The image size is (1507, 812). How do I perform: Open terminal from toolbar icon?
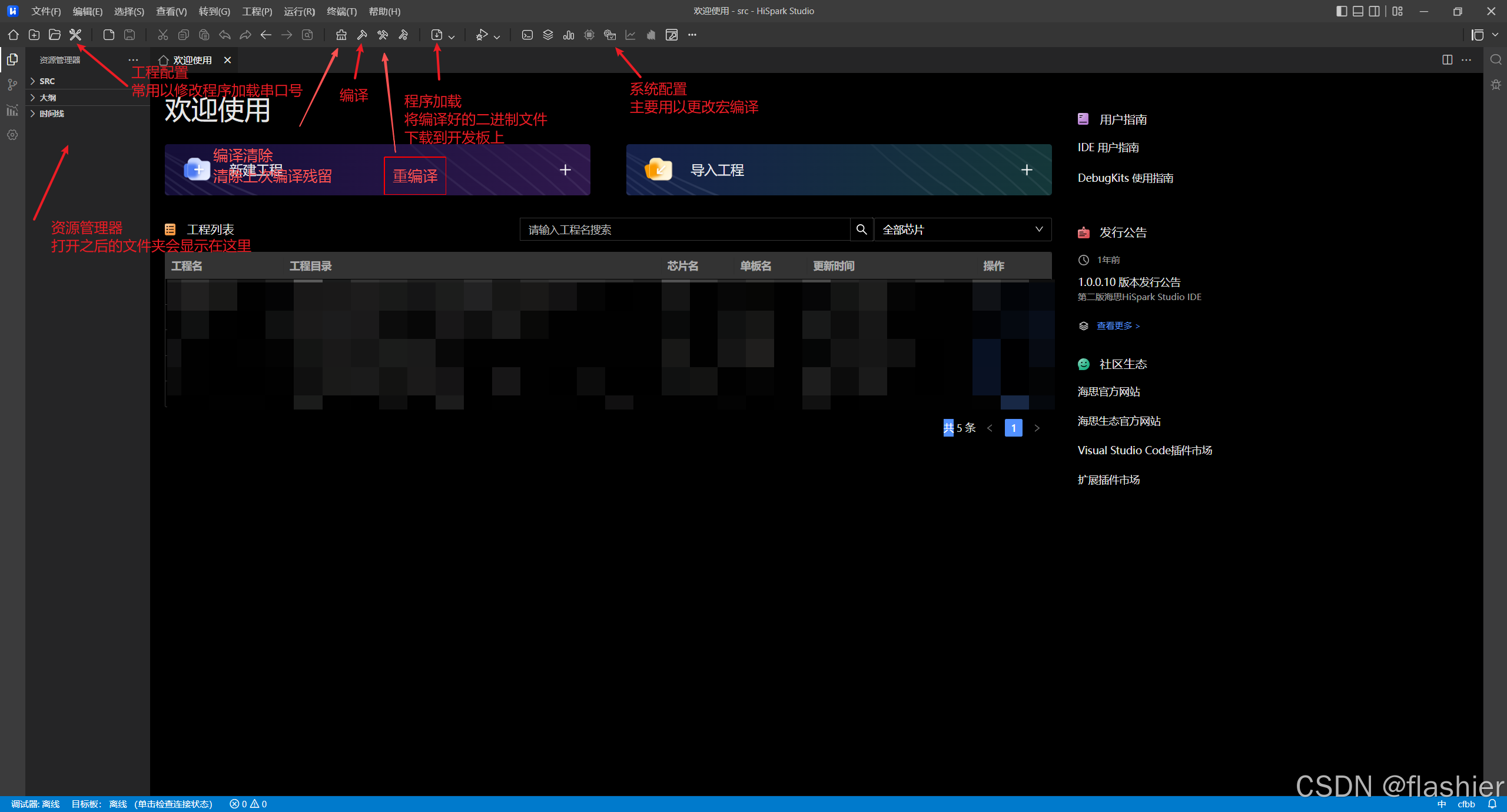(x=527, y=35)
